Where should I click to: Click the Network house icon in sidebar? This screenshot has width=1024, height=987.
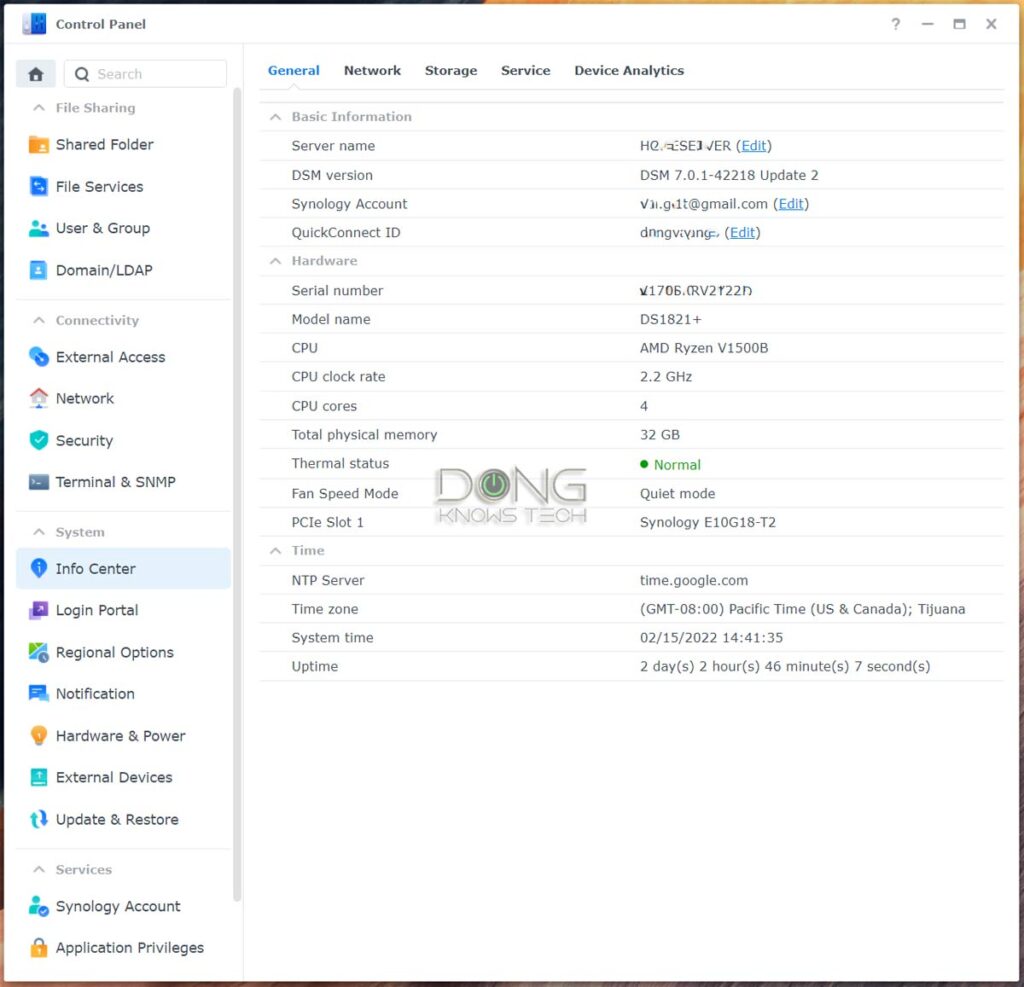39,398
